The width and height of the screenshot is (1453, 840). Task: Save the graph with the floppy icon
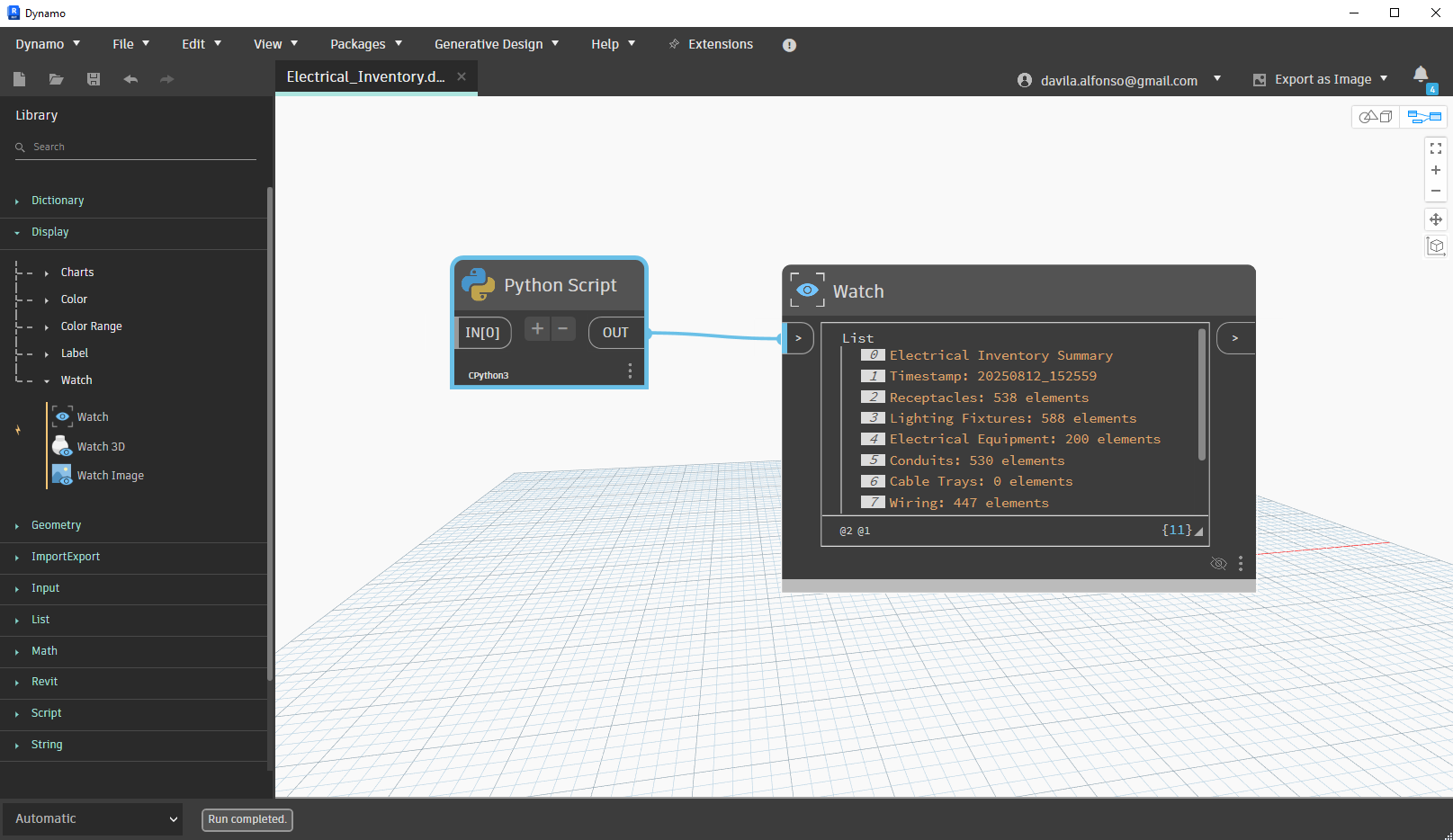click(93, 79)
